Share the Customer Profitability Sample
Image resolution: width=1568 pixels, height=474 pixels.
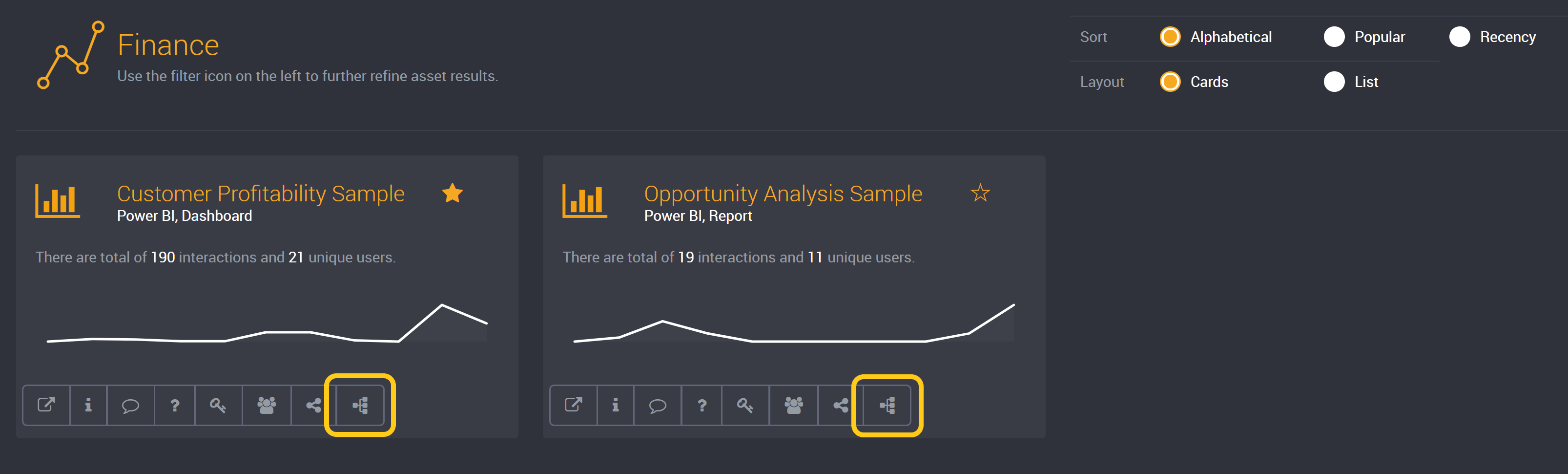(x=313, y=405)
